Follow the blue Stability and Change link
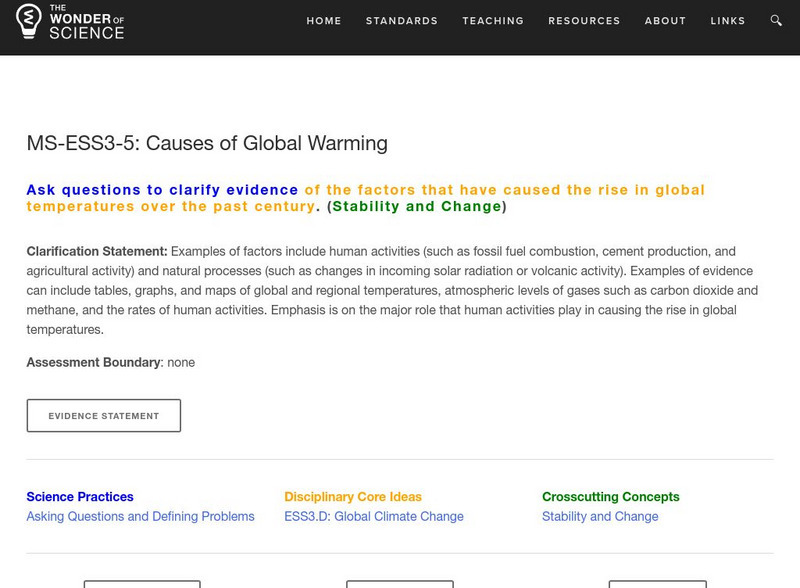Image resolution: width=800 pixels, height=588 pixels. 600,517
